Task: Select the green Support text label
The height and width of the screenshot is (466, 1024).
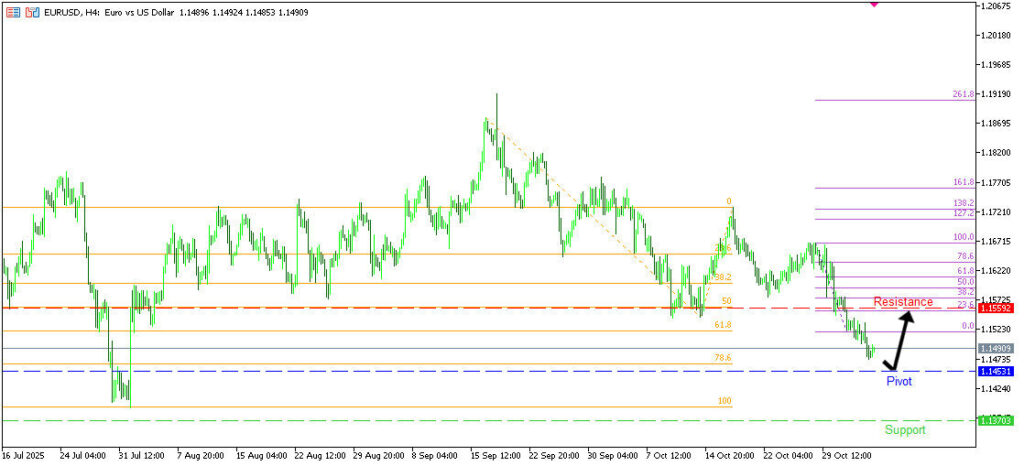Action: [x=905, y=430]
